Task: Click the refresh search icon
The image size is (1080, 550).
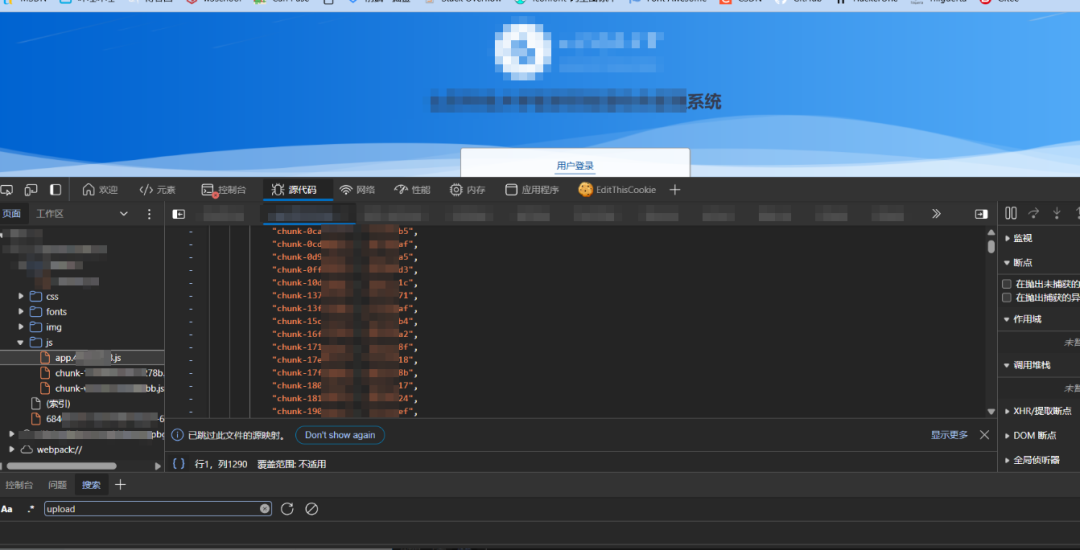Action: tap(287, 509)
